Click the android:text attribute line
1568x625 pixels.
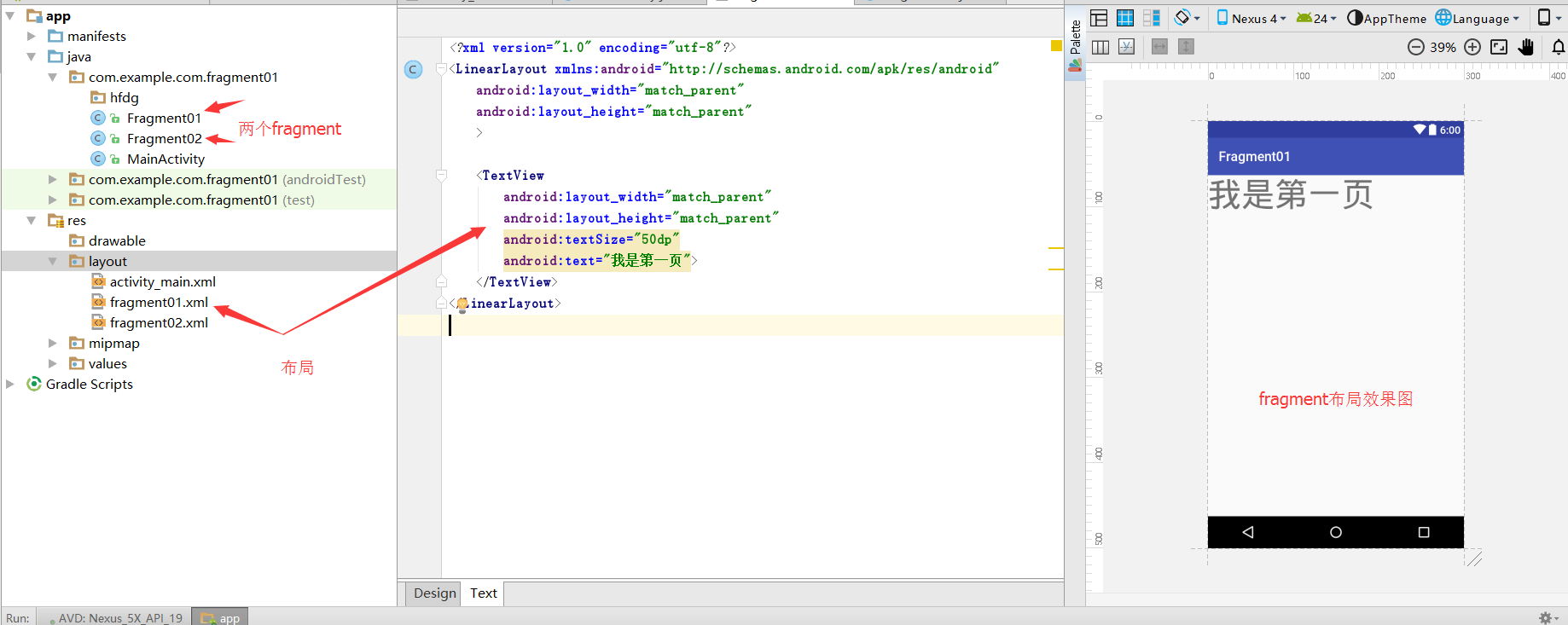pos(600,261)
